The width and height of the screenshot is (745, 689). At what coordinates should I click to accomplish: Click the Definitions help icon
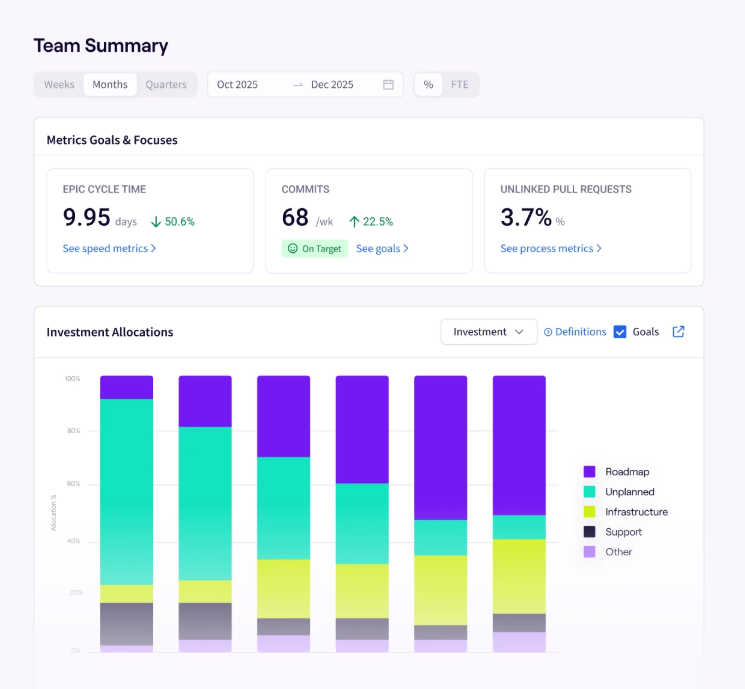548,332
